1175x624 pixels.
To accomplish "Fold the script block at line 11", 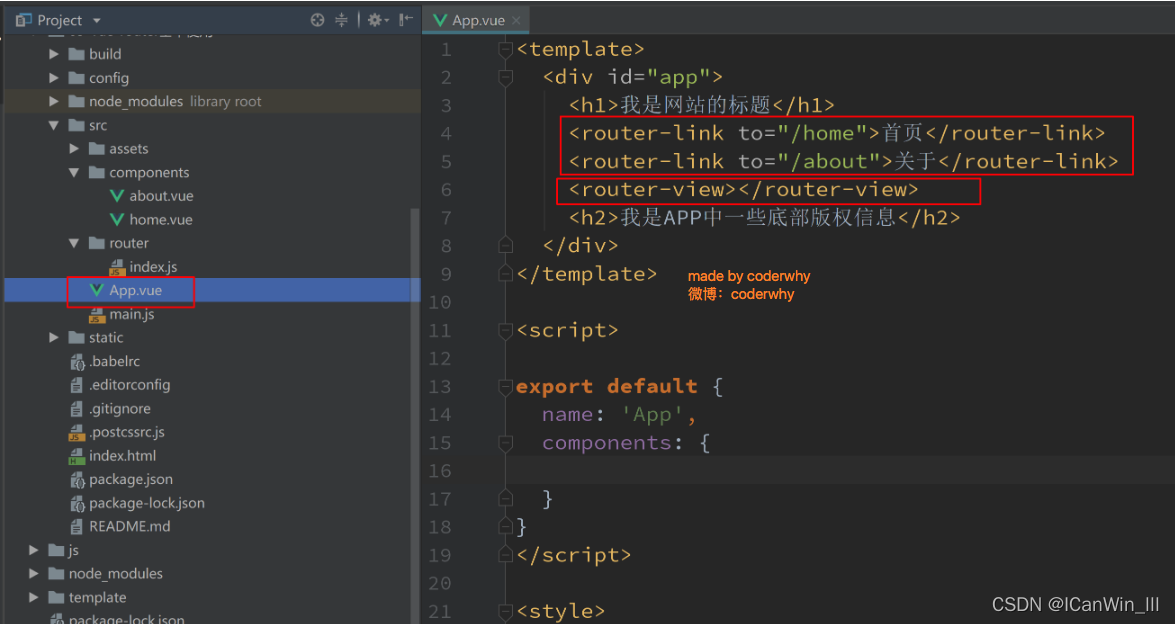I will (506, 330).
